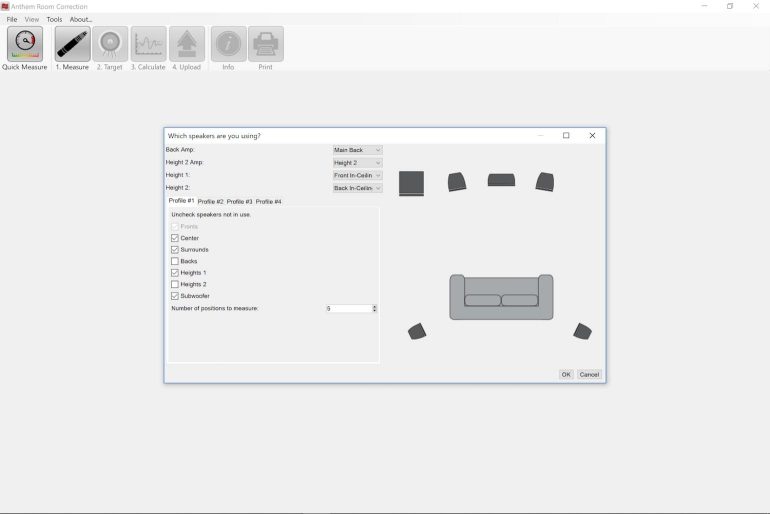The image size is (770, 514).
Task: Click the Upload arrow icon
Action: click(x=187, y=44)
